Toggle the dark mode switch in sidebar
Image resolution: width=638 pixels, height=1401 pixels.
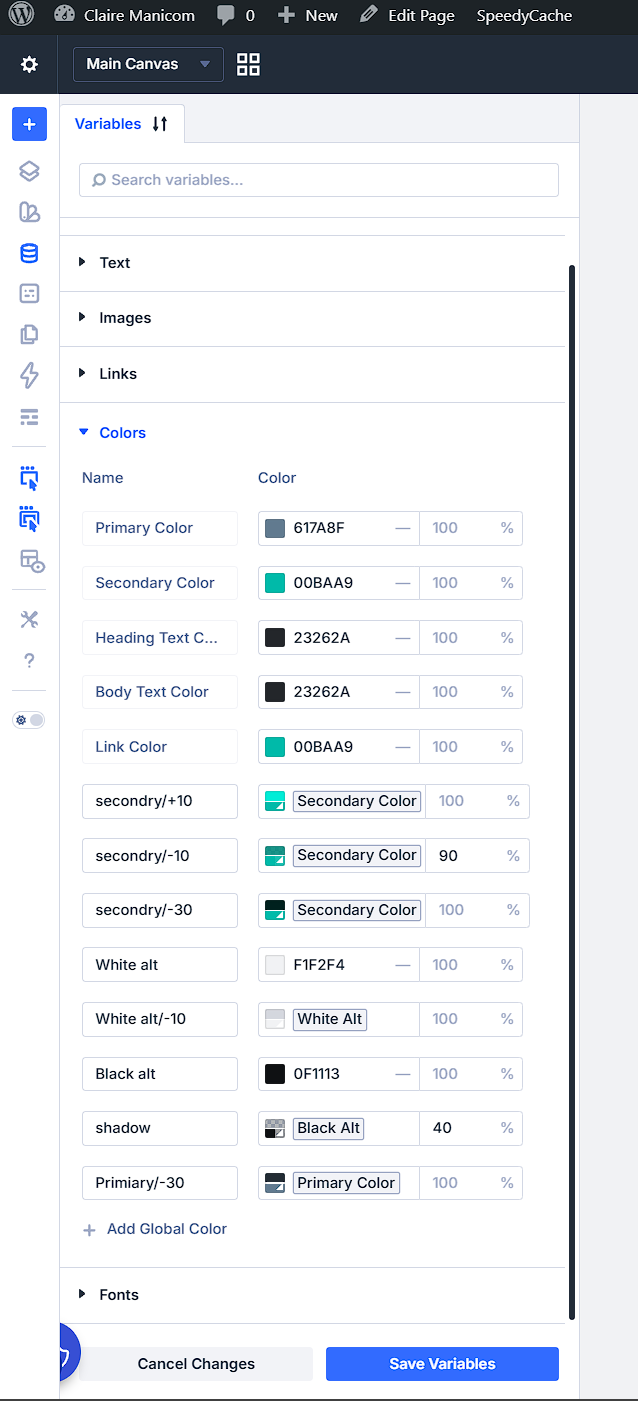tap(29, 720)
